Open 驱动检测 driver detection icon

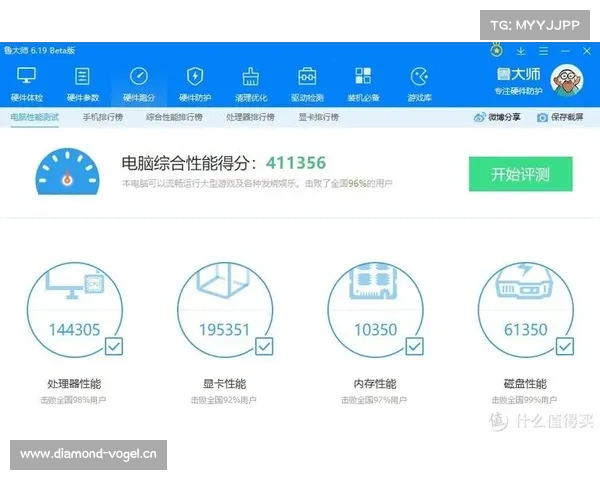(307, 76)
